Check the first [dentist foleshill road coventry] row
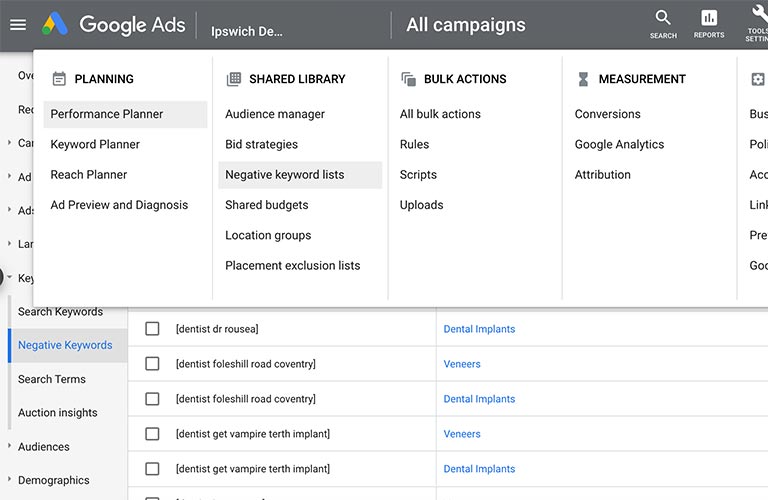Image resolution: width=768 pixels, height=500 pixels. point(152,364)
